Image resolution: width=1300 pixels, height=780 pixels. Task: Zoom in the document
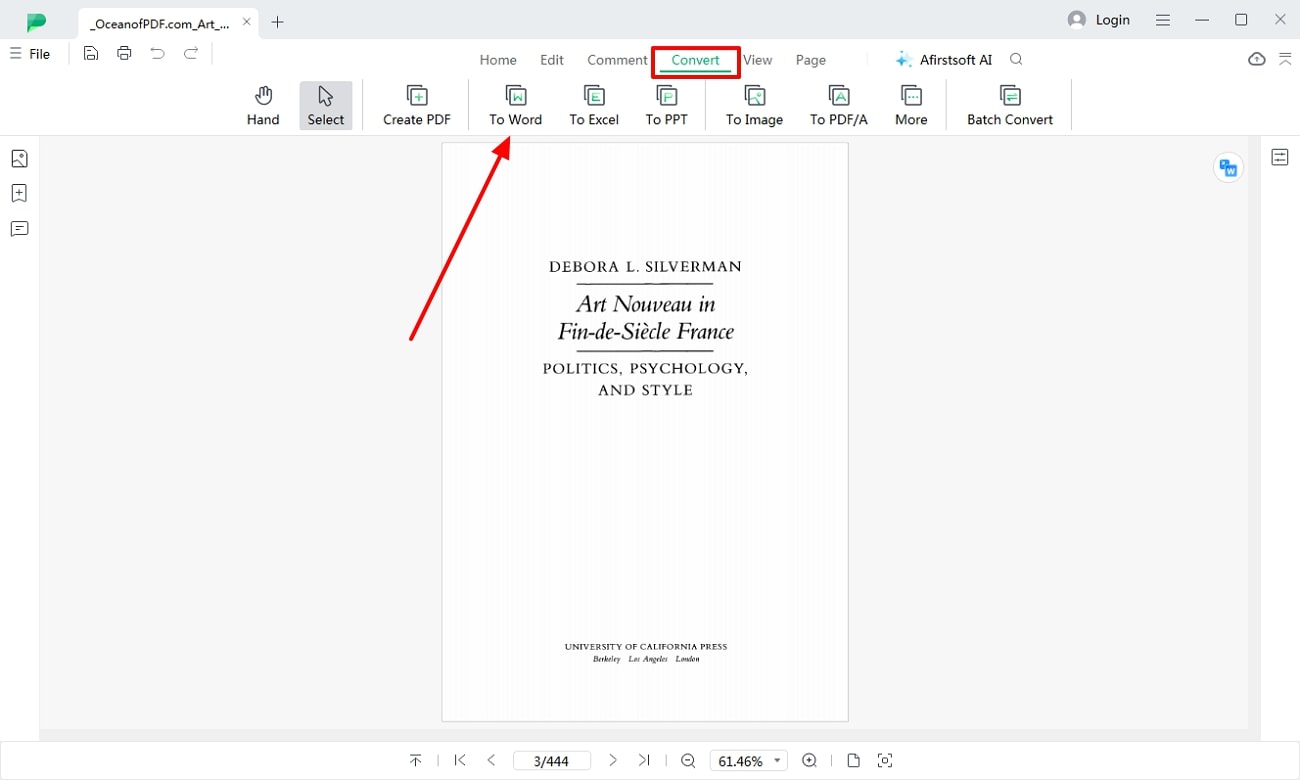(x=810, y=761)
